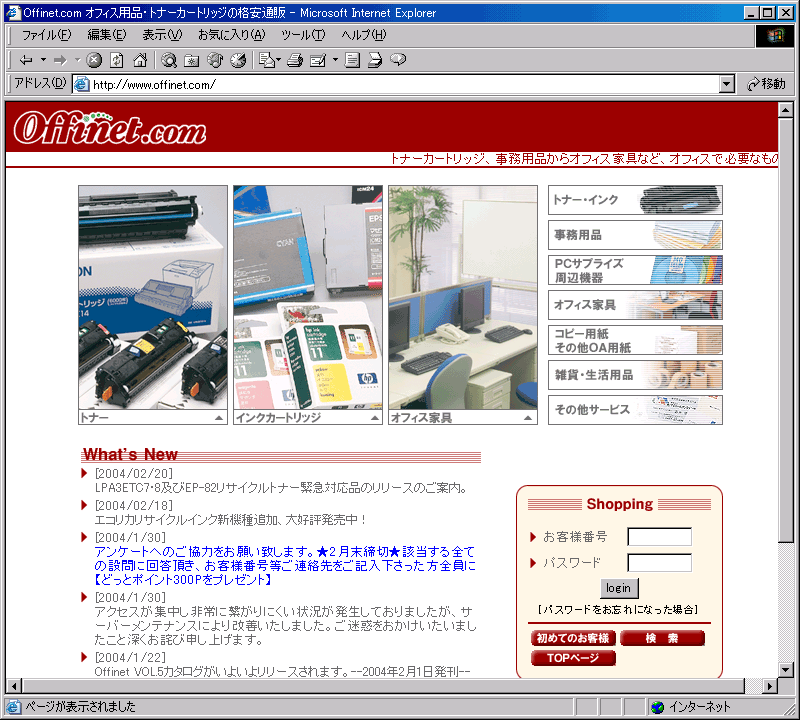Click the Windows flag throbber icon
This screenshot has height=720, width=800.
[774, 35]
